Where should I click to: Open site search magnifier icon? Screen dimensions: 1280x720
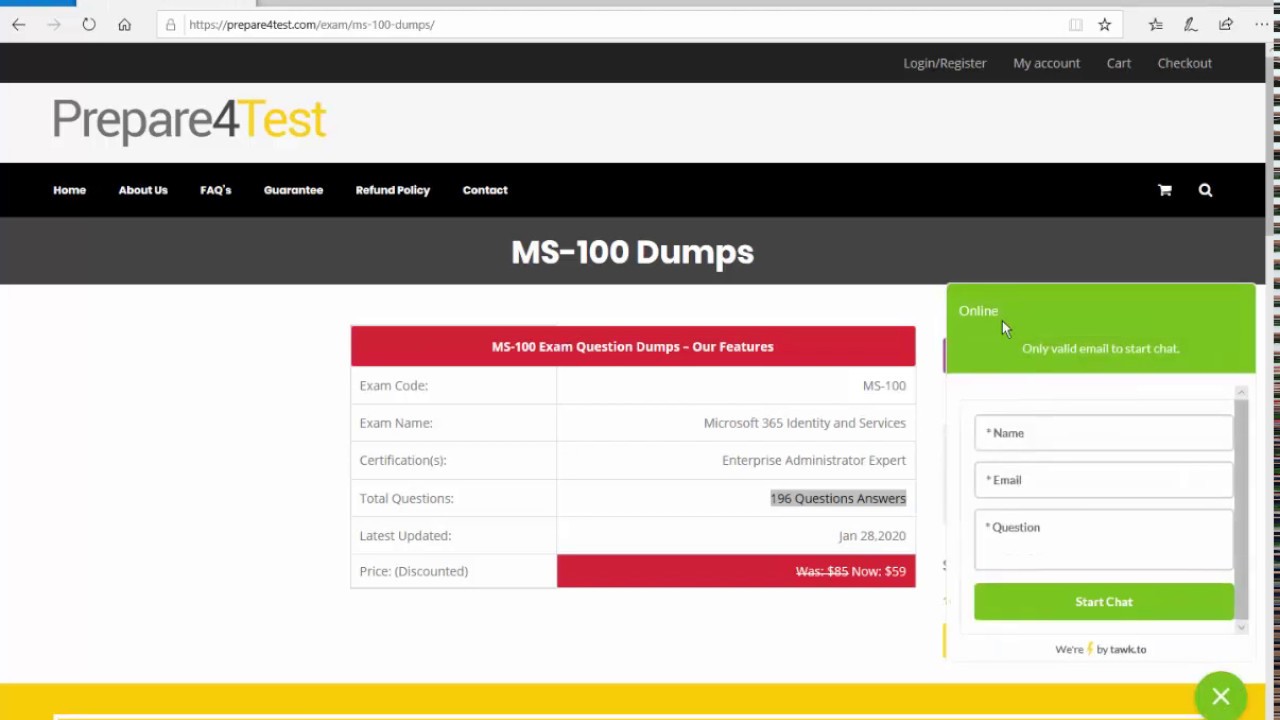(x=1205, y=190)
